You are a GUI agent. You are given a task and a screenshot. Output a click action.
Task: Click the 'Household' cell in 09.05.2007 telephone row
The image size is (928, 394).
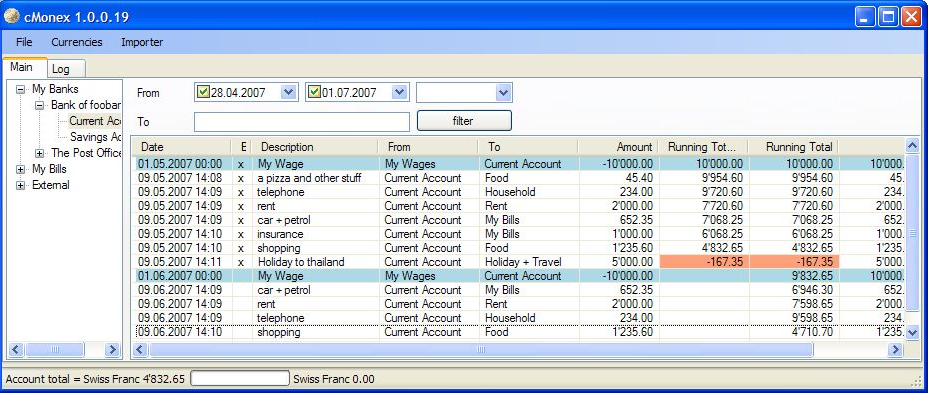coord(510,192)
